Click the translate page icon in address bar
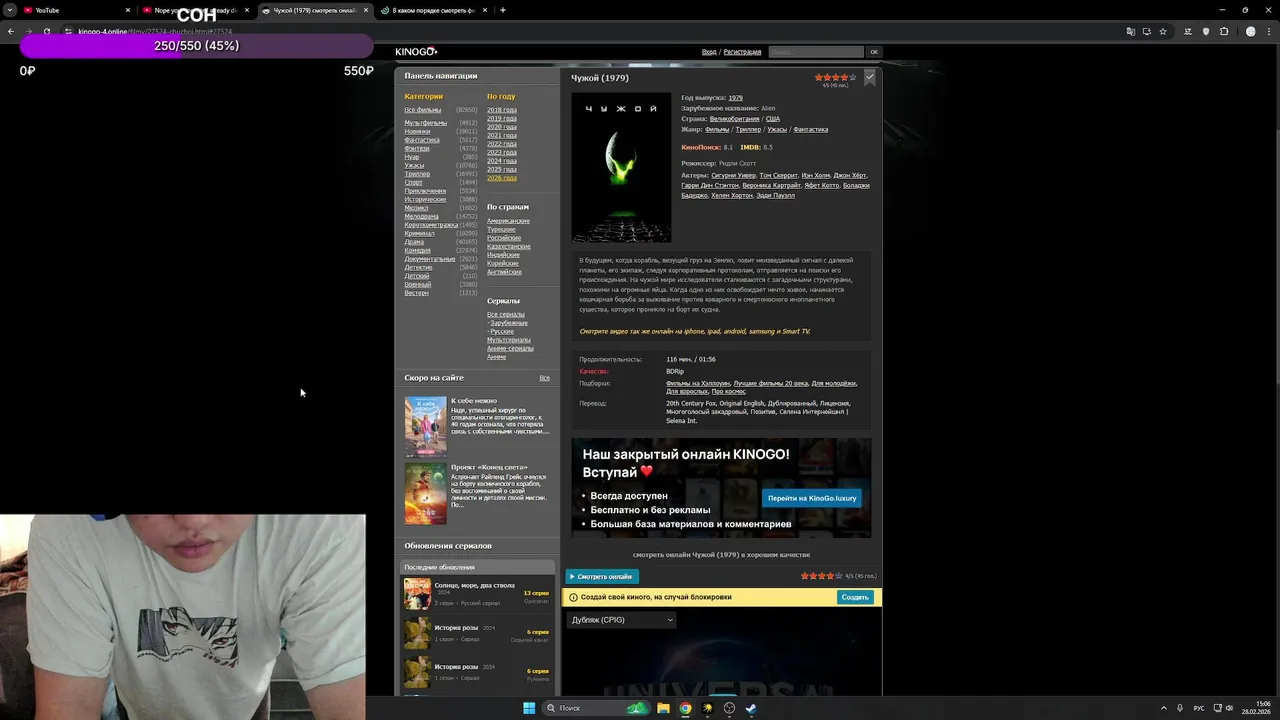 pyautogui.click(x=1131, y=31)
